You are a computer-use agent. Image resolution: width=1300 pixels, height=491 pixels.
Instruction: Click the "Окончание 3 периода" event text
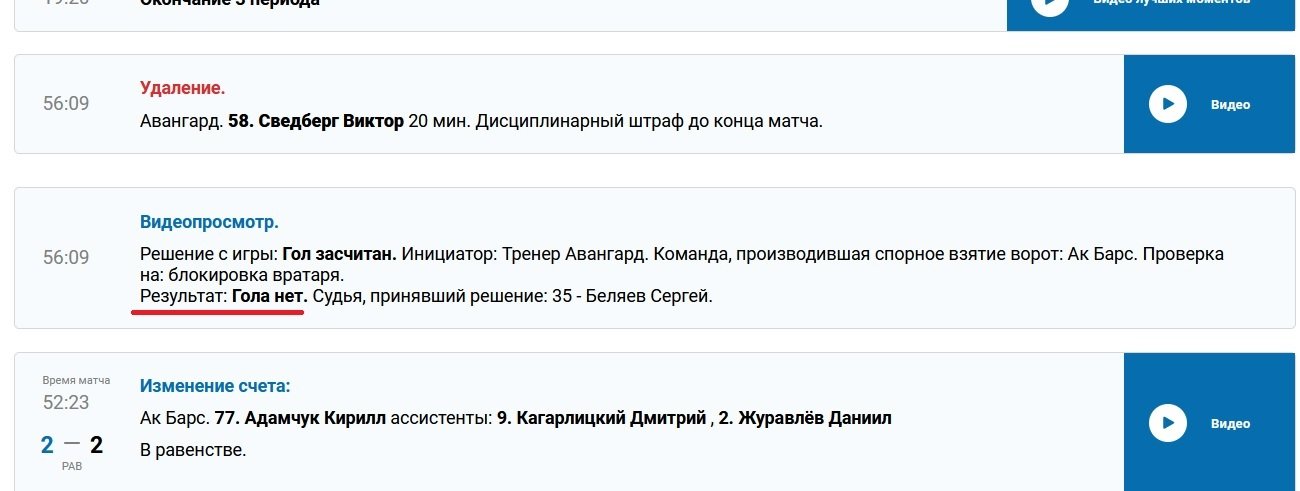(230, 3)
